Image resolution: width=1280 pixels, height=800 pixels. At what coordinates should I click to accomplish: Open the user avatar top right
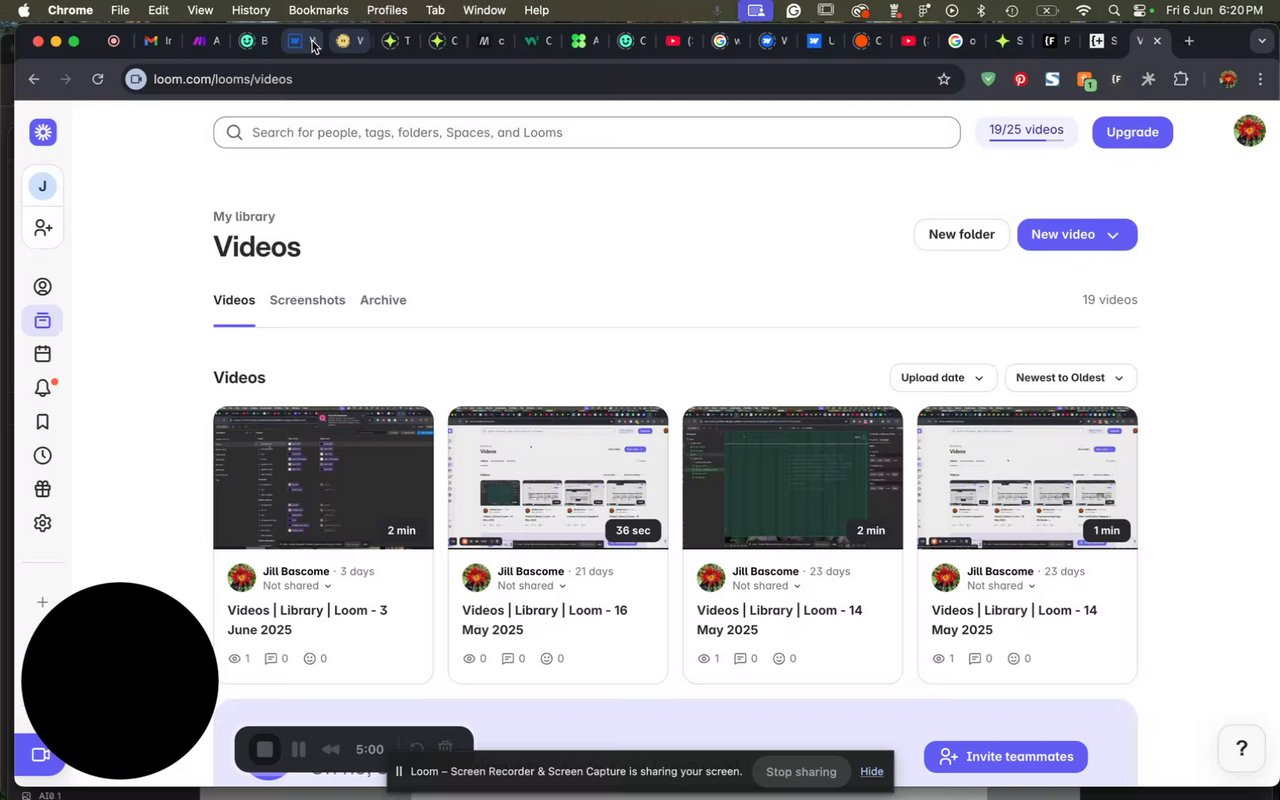coord(1249,131)
